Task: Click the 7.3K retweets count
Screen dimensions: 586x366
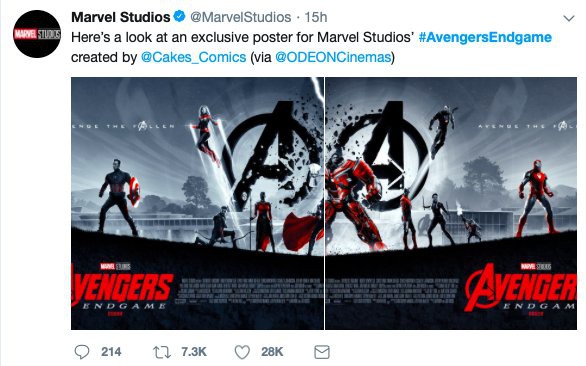Action: (194, 352)
